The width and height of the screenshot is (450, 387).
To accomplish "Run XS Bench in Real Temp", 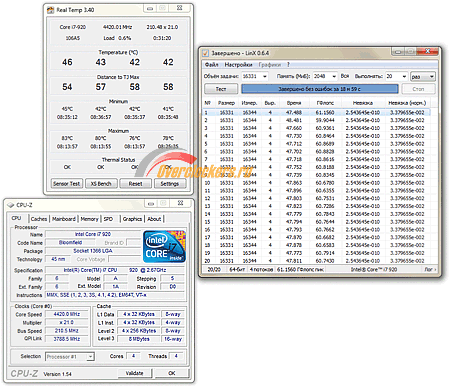I will coord(101,184).
